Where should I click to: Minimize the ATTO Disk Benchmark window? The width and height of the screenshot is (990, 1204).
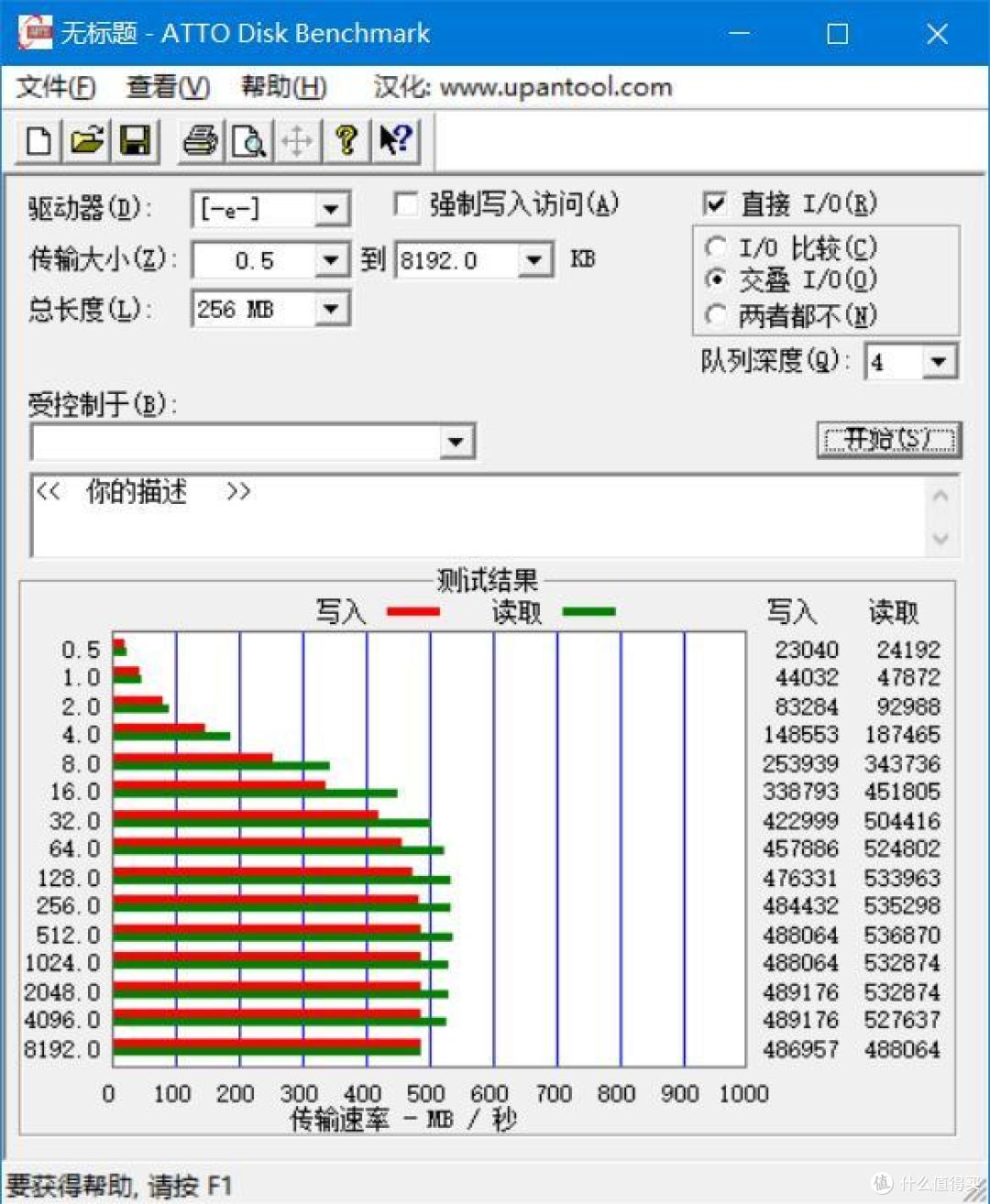pyautogui.click(x=739, y=34)
